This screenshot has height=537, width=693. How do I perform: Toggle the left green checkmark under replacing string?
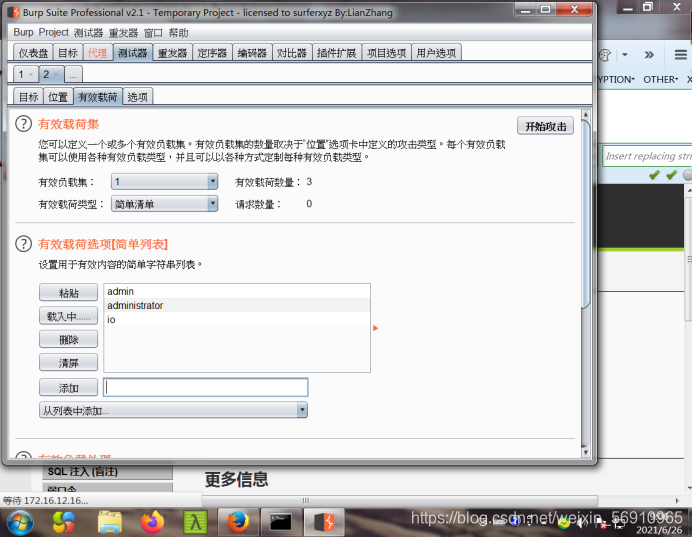tap(654, 175)
